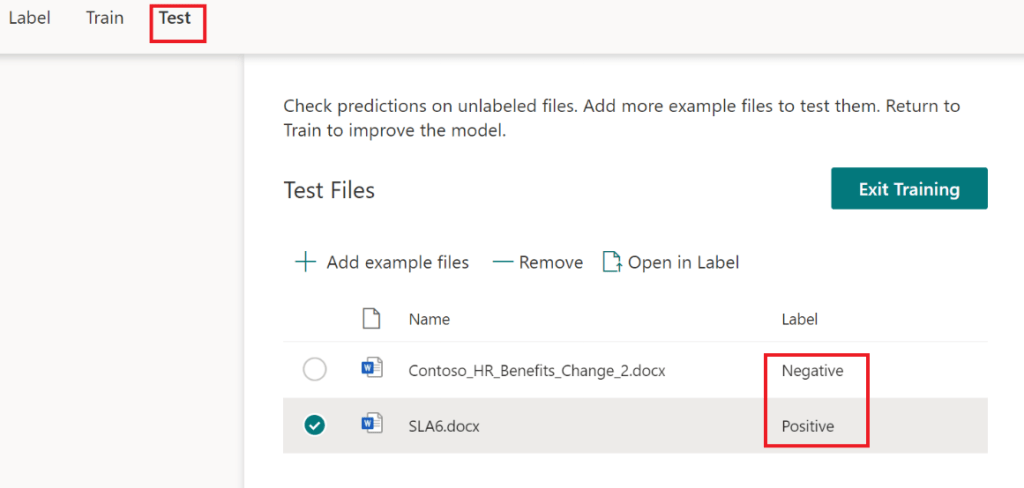Click the Word icon beside SLA6.docx

tap(372, 425)
